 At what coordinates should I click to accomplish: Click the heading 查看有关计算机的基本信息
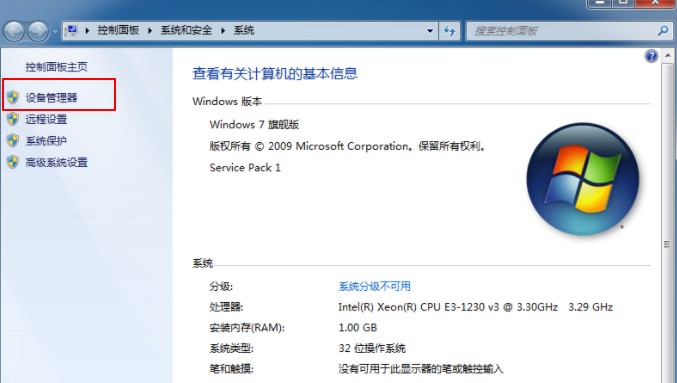pos(275,73)
